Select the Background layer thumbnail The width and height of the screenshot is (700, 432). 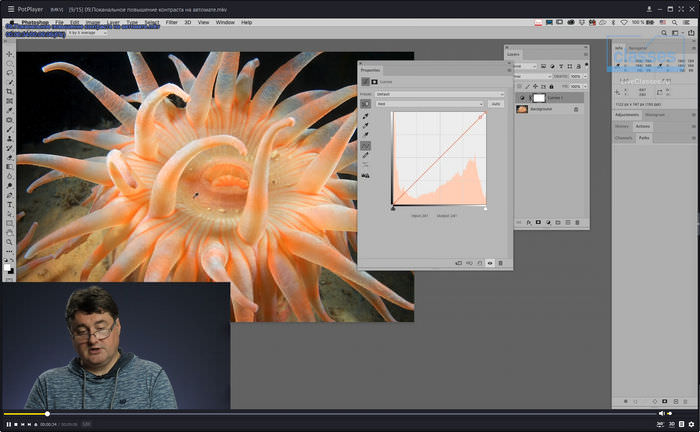pyautogui.click(x=522, y=109)
